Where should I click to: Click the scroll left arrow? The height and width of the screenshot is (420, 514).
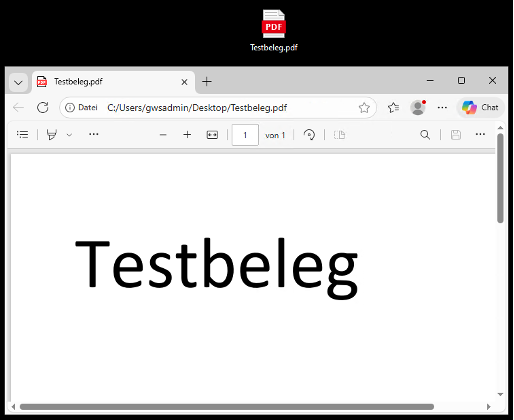coord(13,407)
